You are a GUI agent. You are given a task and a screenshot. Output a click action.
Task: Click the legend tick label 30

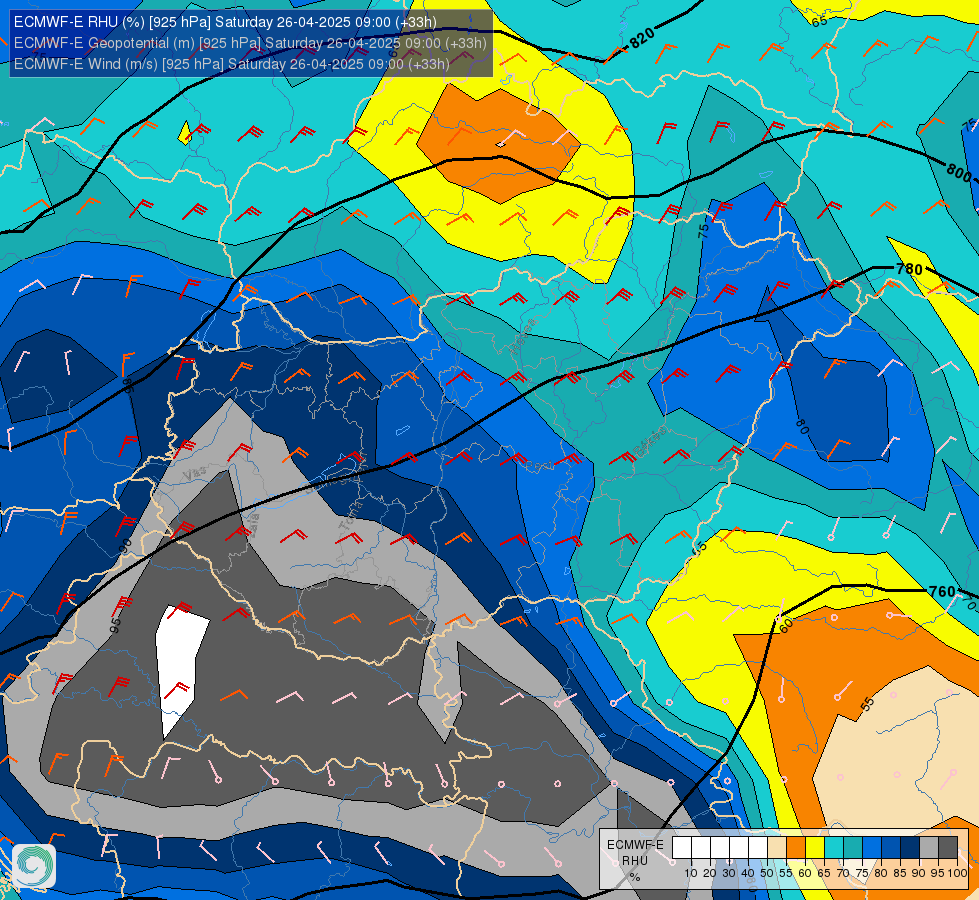point(729,873)
